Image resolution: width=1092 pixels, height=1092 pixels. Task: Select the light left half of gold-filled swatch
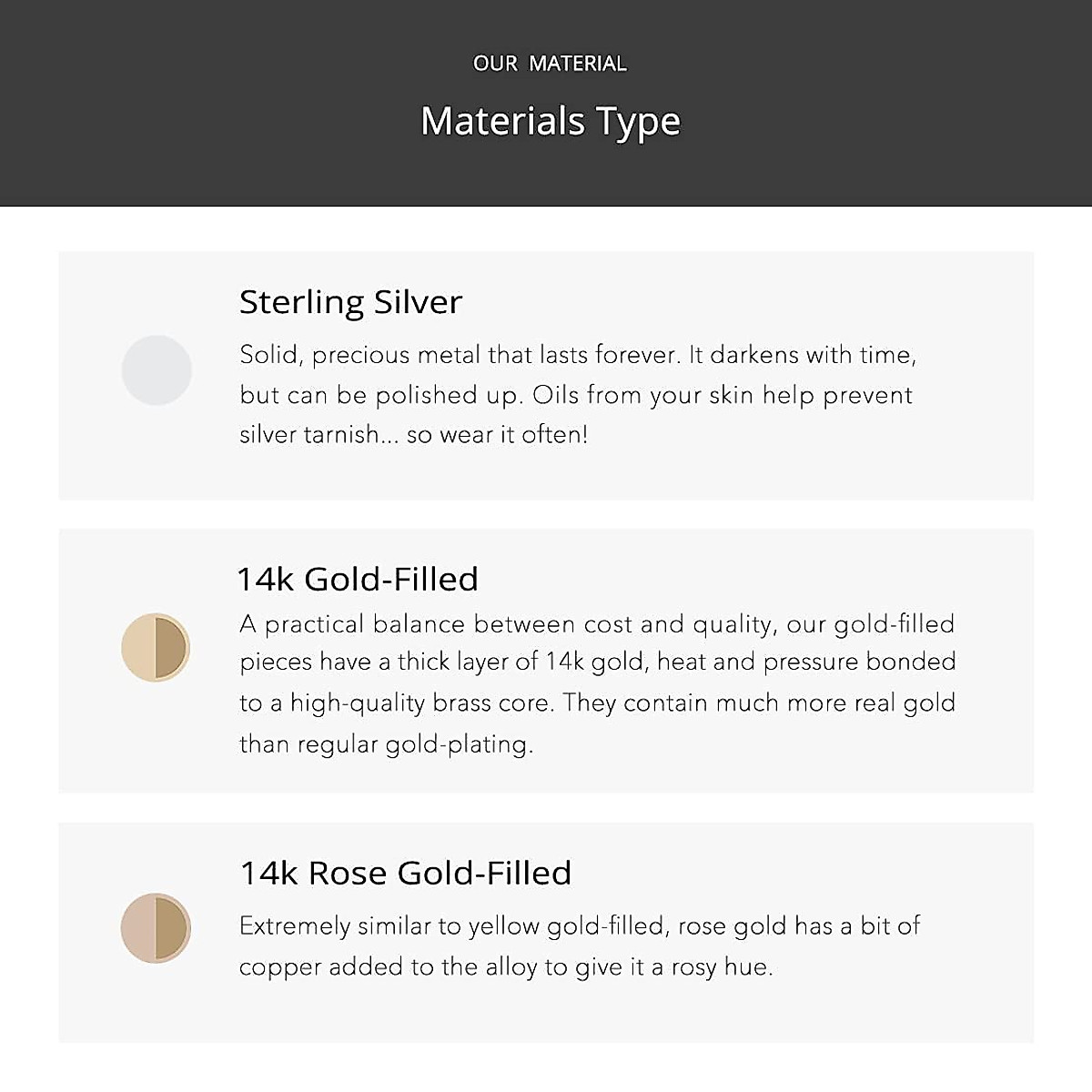coord(138,647)
